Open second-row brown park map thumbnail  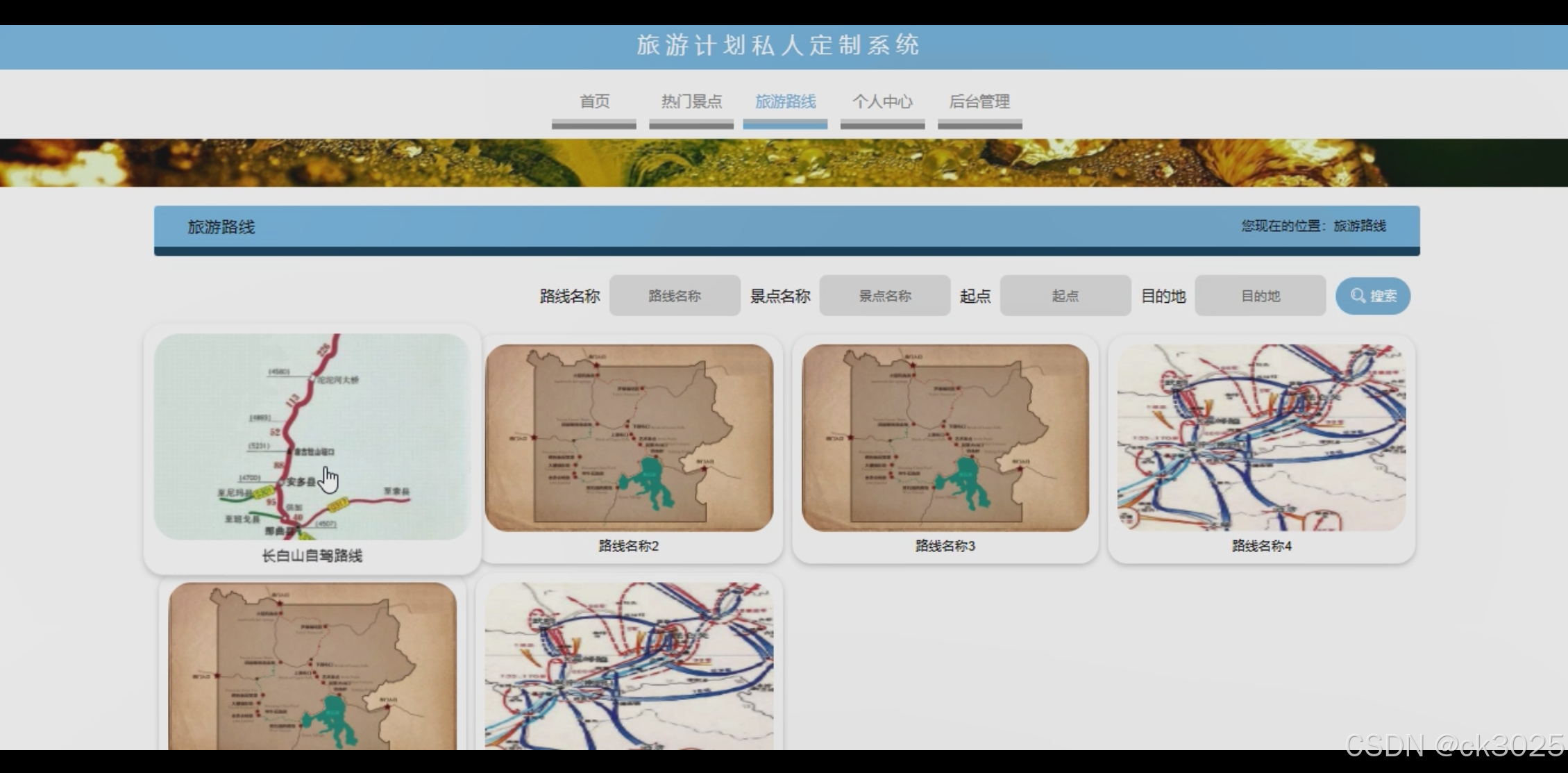click(312, 665)
